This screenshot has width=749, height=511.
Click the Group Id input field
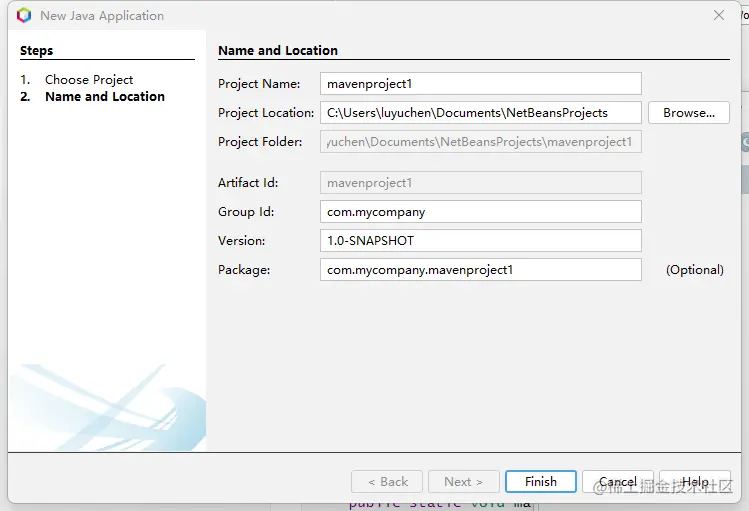(x=481, y=212)
